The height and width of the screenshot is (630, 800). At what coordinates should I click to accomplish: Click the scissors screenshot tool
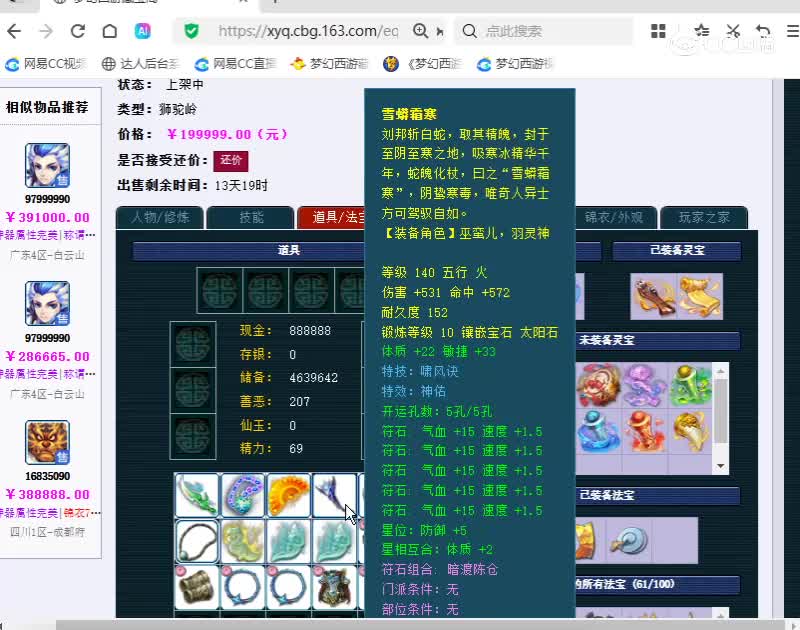733,31
